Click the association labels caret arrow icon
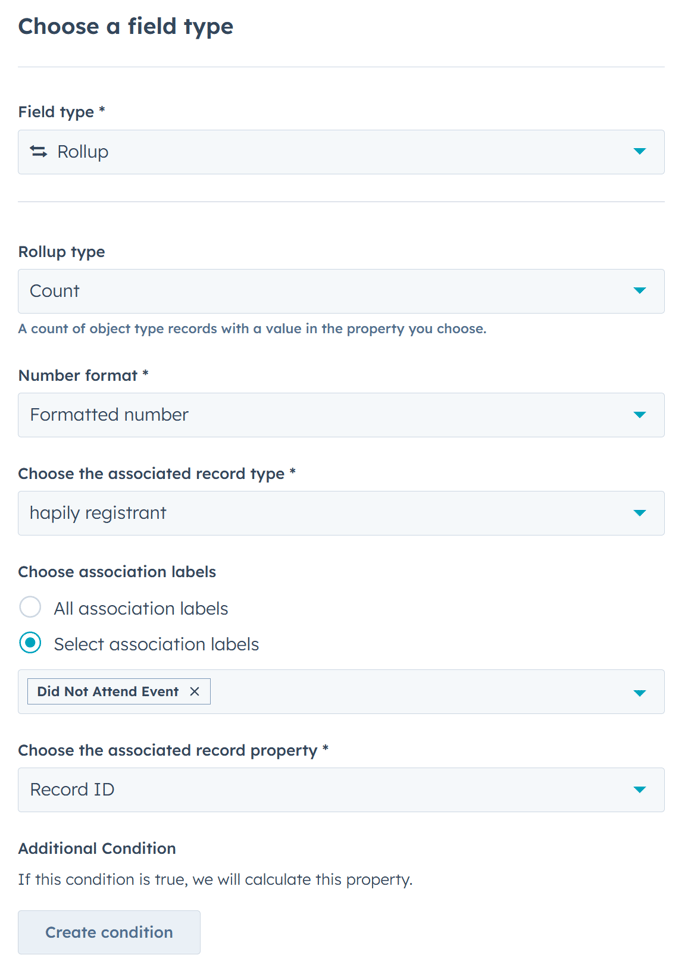Viewport: 688px width, 977px height. tap(640, 692)
